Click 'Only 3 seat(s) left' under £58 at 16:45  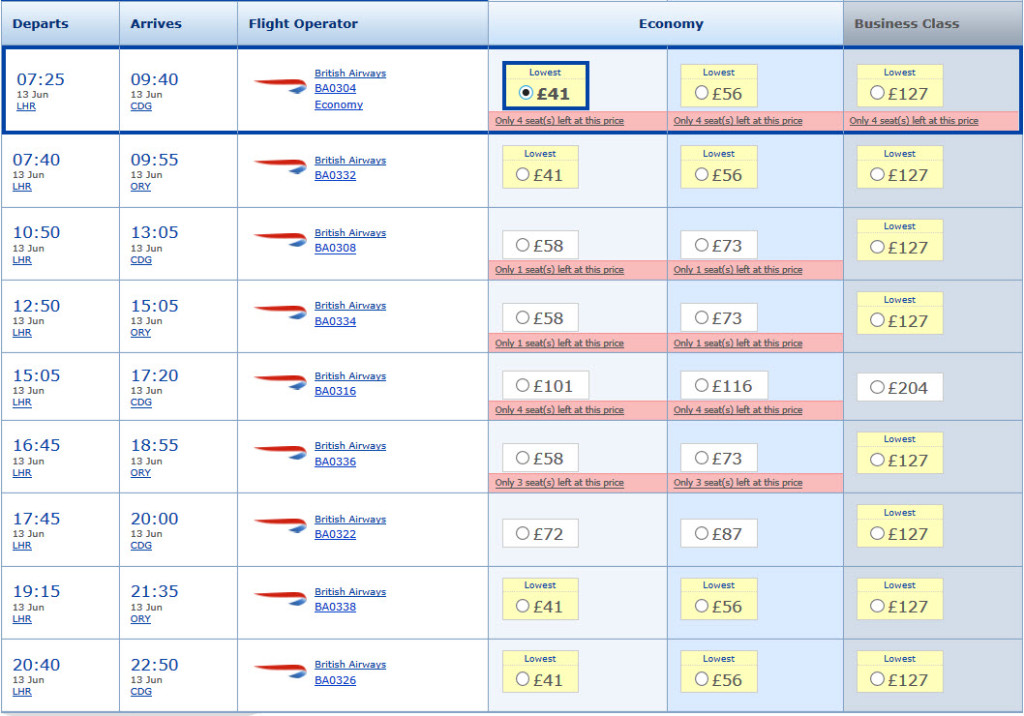tap(559, 483)
